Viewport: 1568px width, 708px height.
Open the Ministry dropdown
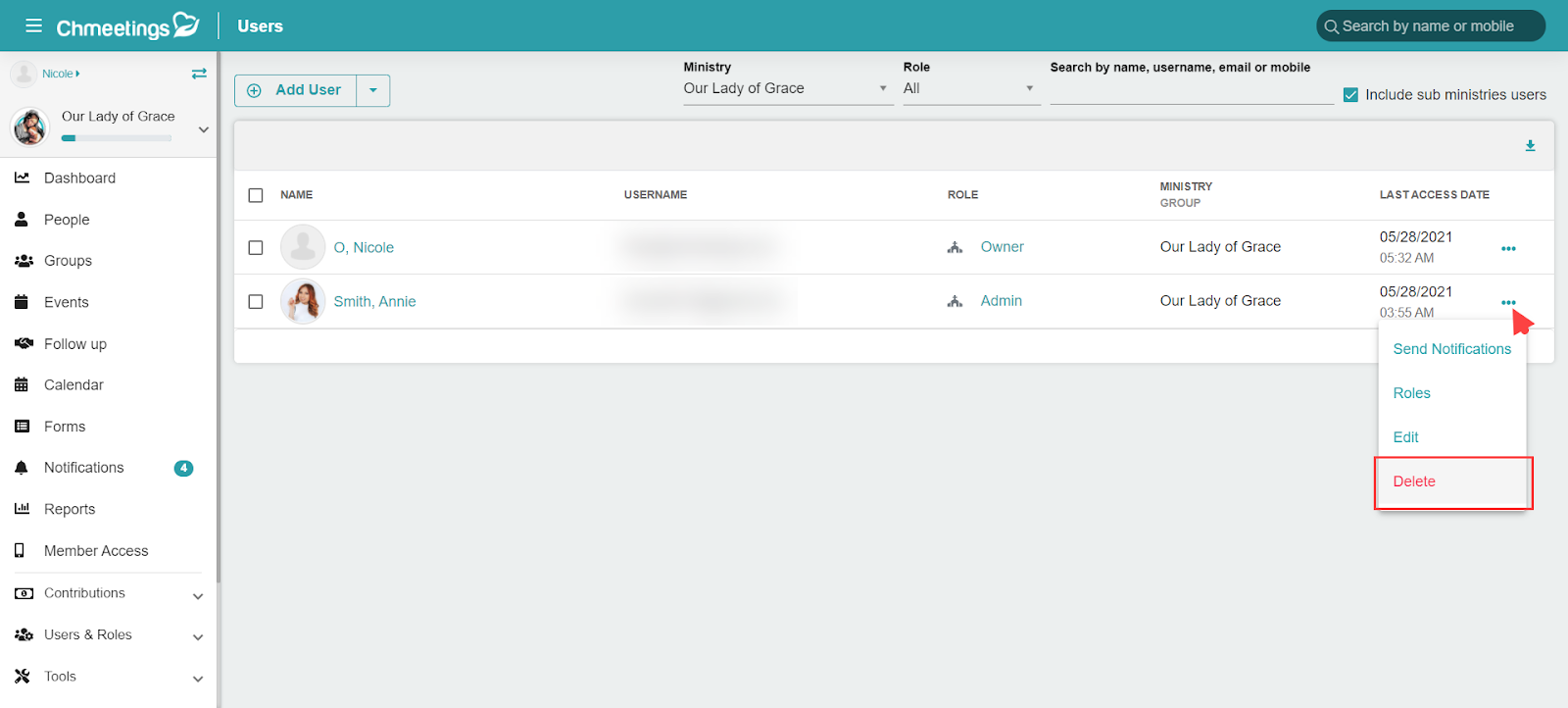point(787,88)
